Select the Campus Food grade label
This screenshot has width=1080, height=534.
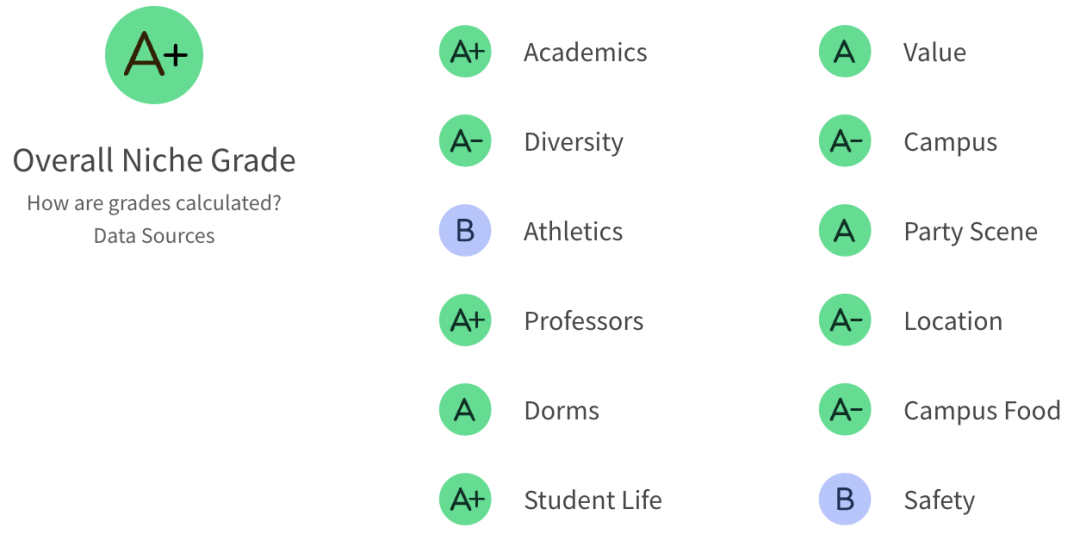(x=982, y=411)
